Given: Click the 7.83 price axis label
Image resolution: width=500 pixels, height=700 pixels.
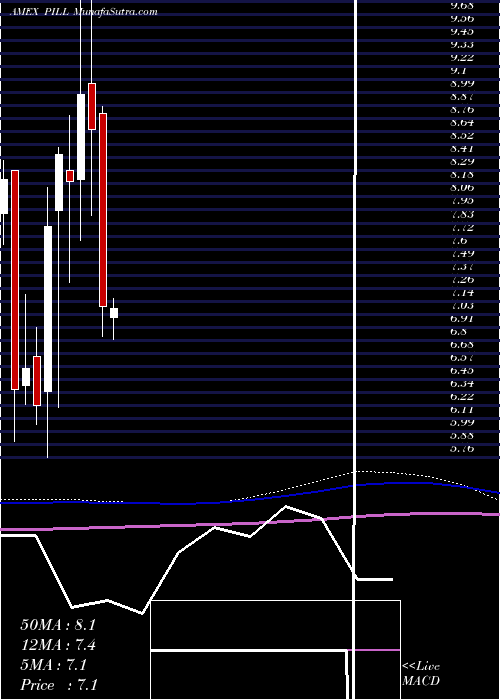Looking at the screenshot, I should pos(462,214).
